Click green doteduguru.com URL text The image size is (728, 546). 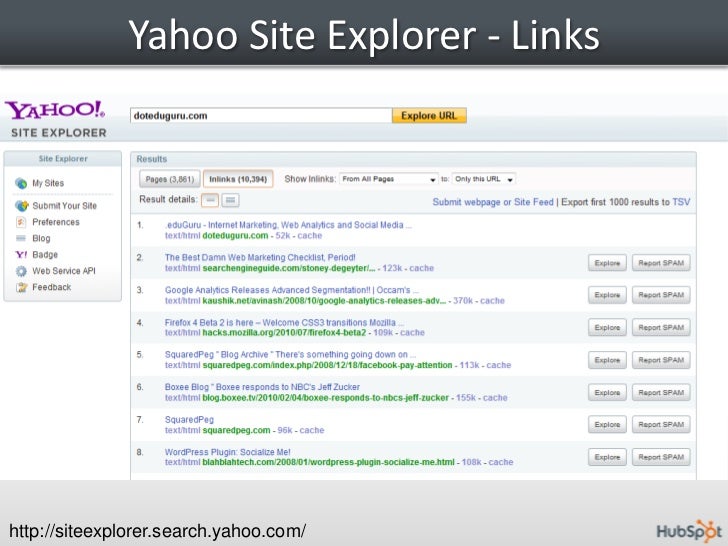pos(235,235)
